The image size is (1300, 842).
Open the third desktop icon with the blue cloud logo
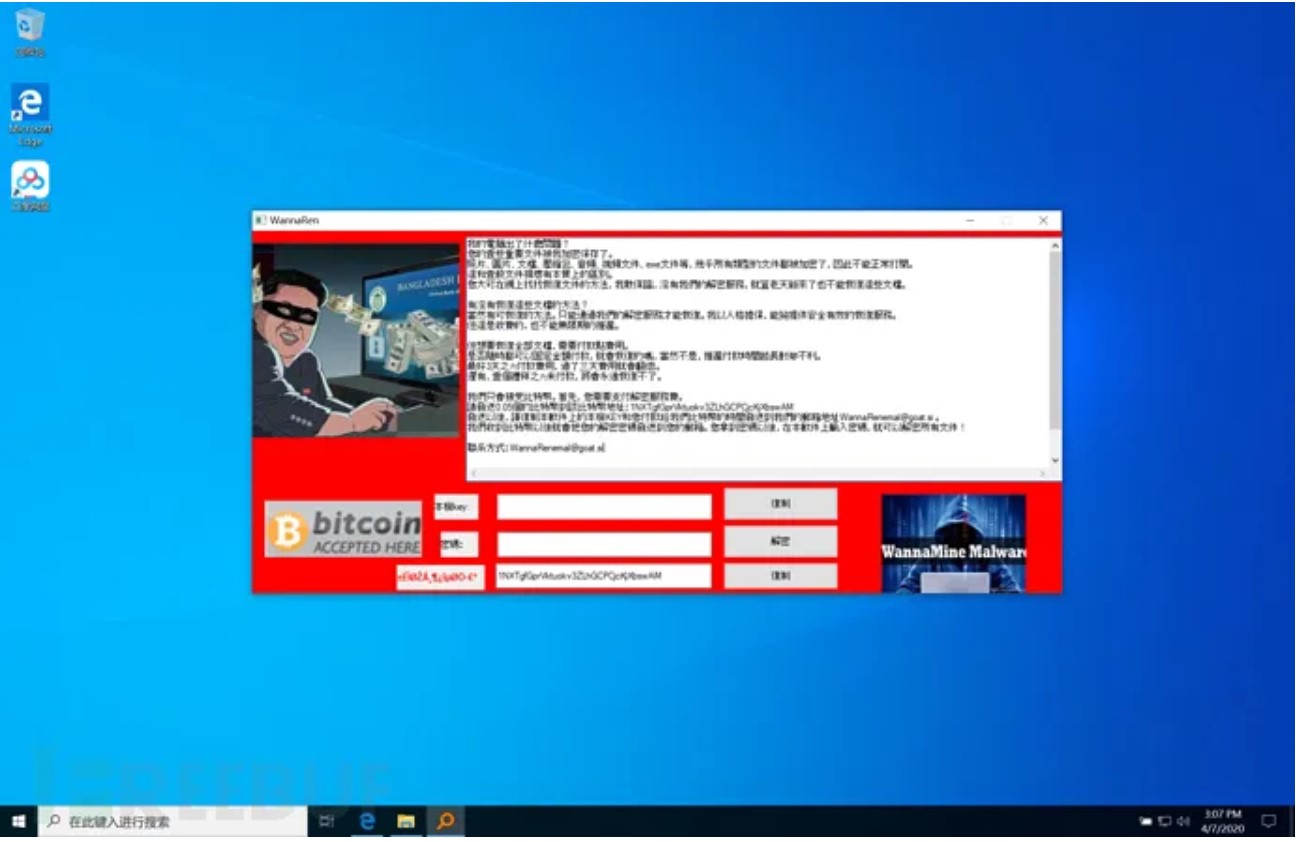(x=30, y=182)
